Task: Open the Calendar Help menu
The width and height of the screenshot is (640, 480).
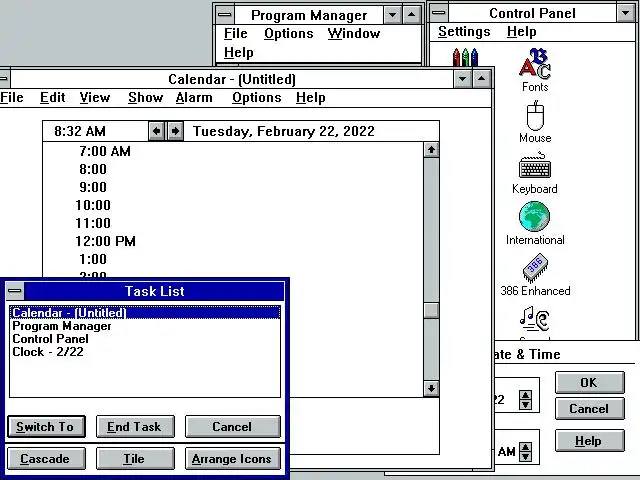Action: click(311, 98)
